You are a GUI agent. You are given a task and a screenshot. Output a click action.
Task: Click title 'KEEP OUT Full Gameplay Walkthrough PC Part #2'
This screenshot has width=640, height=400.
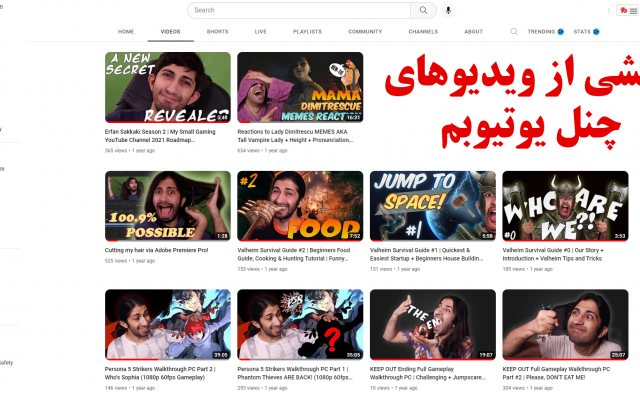coord(556,373)
